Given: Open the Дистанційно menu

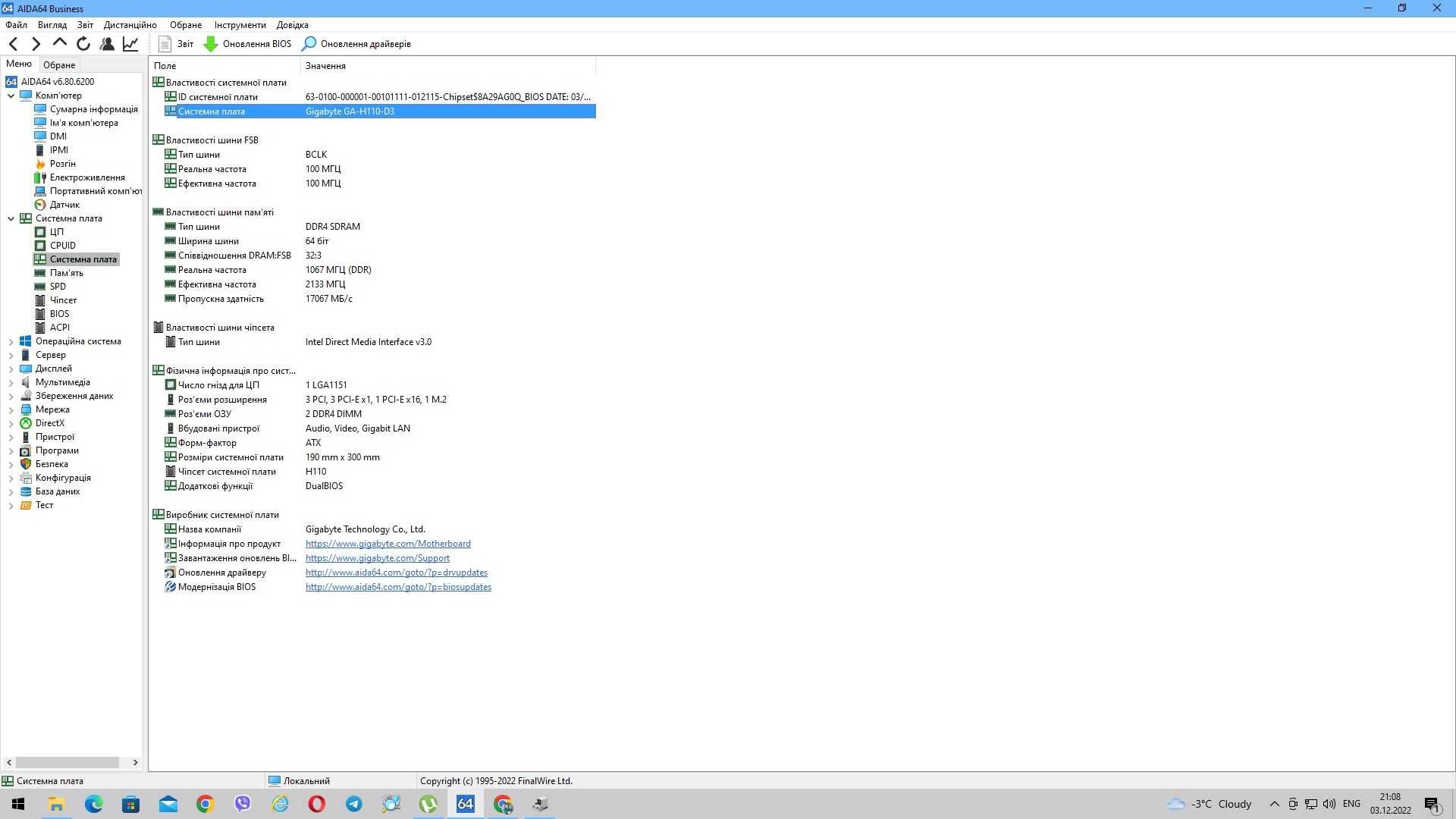Looking at the screenshot, I should point(130,25).
